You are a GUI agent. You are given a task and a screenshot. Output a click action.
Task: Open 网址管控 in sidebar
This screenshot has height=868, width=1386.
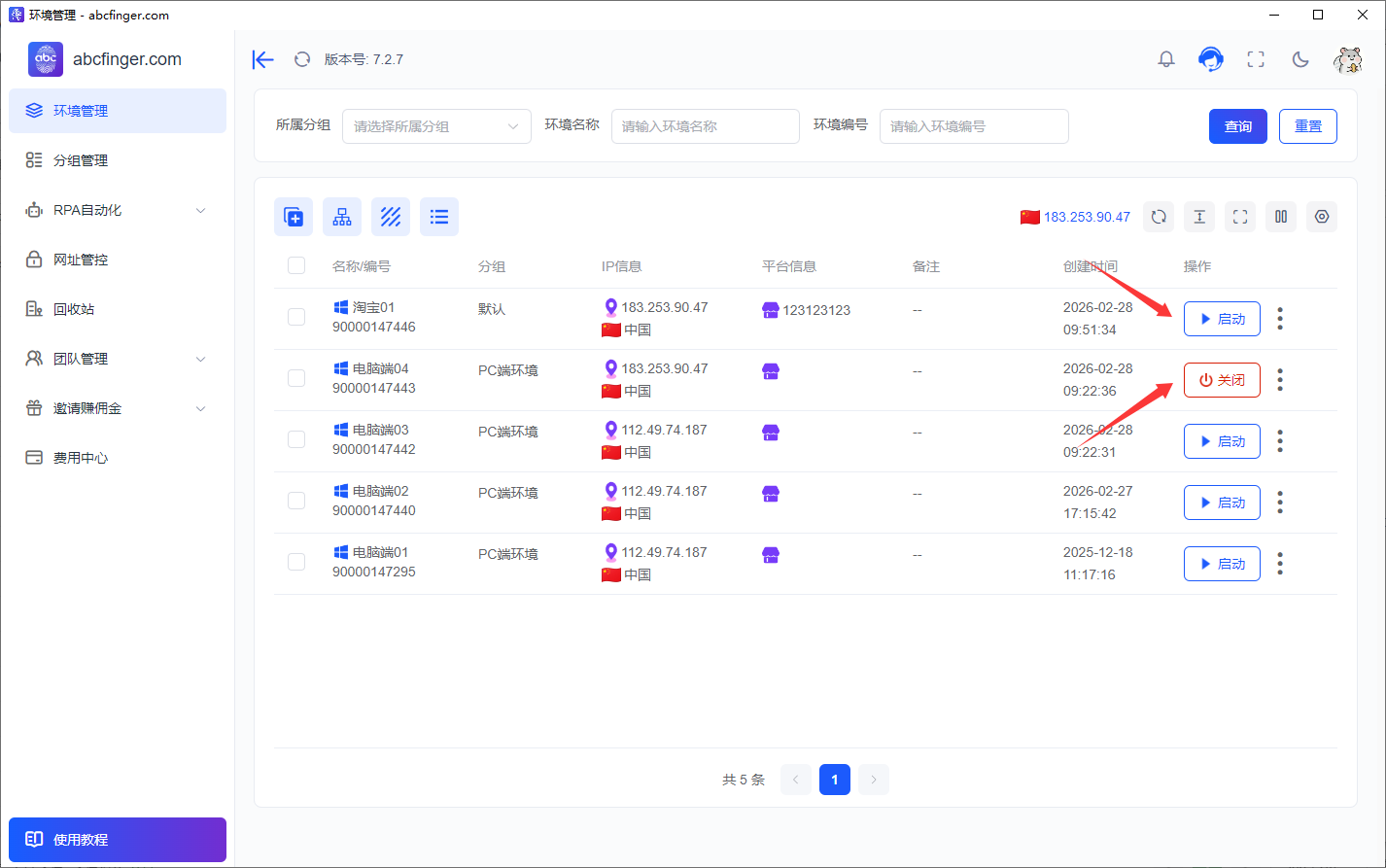click(x=118, y=260)
